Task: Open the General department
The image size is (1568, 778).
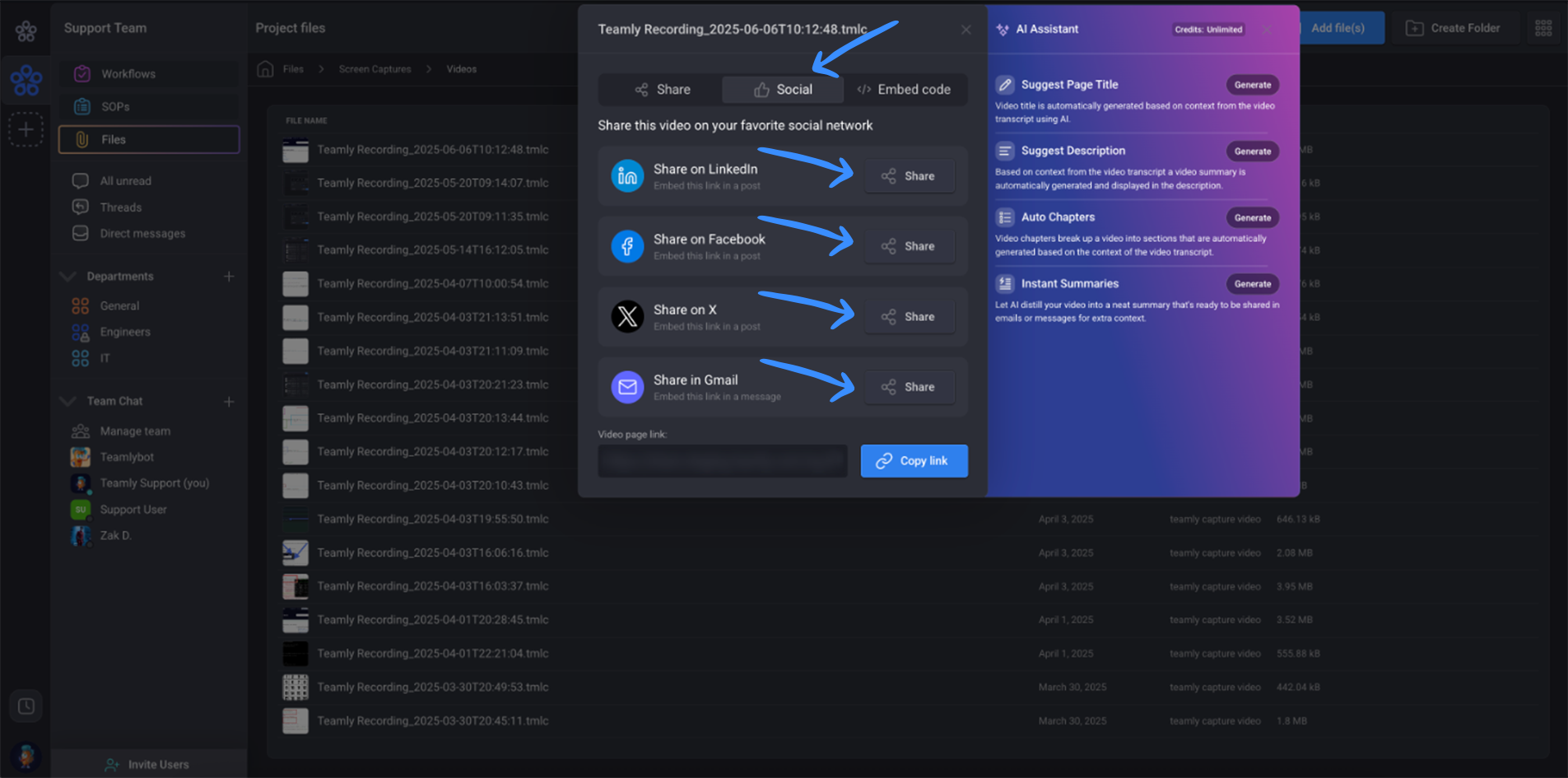Action: 119,306
